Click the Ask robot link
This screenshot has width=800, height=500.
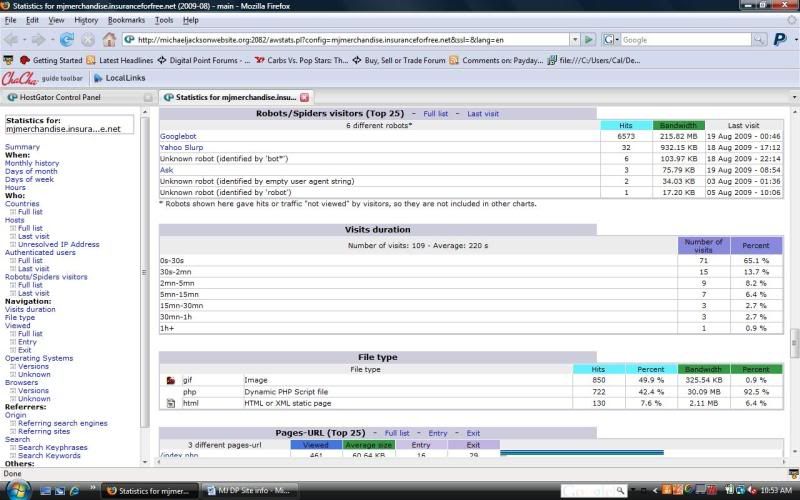(166, 170)
